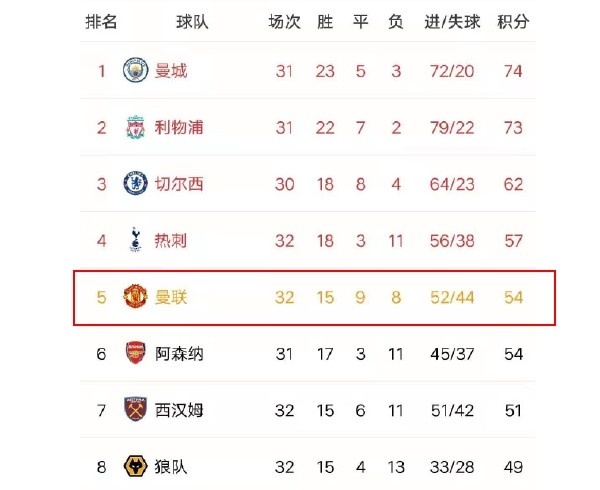Click the Tottenham cockerel crest
600x490 pixels.
(135, 239)
